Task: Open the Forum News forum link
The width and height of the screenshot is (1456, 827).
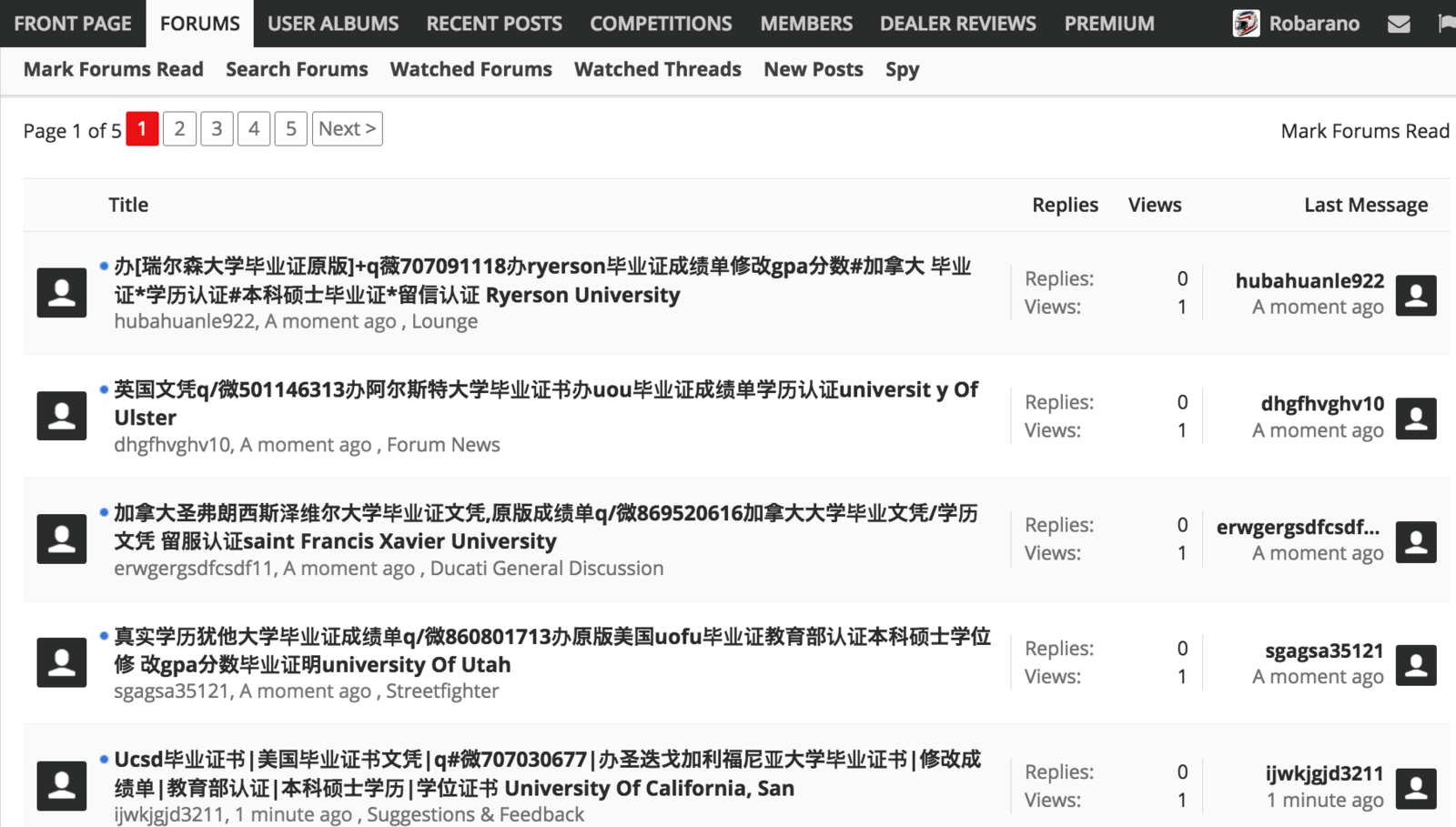Action: click(x=443, y=445)
